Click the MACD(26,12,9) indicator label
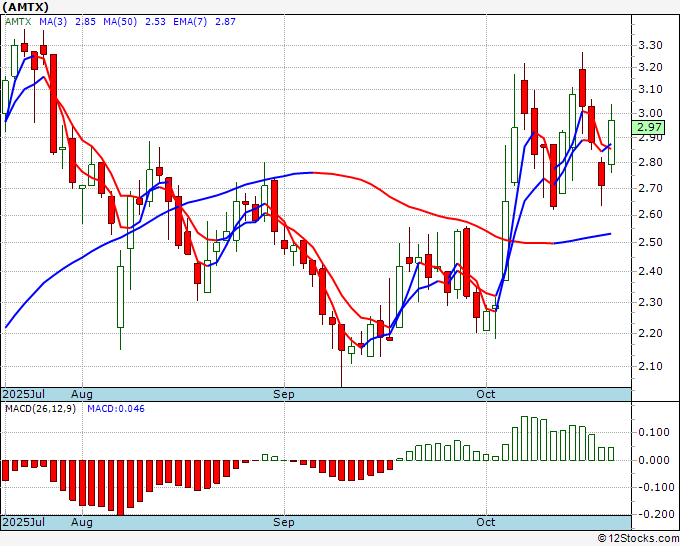The height and width of the screenshot is (546, 680). [40, 409]
